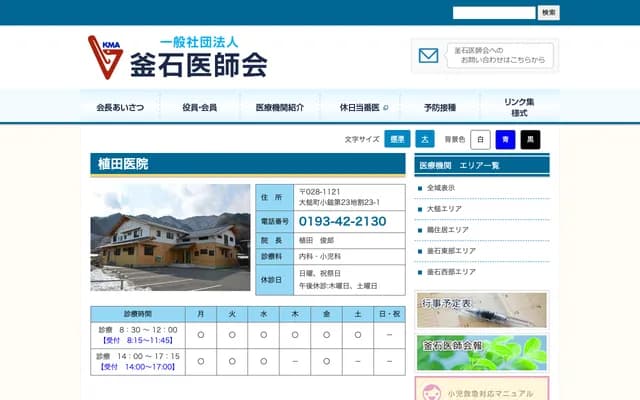Open the 鵜住居エリア link
Screen dimensions: 640x400
(x=447, y=230)
